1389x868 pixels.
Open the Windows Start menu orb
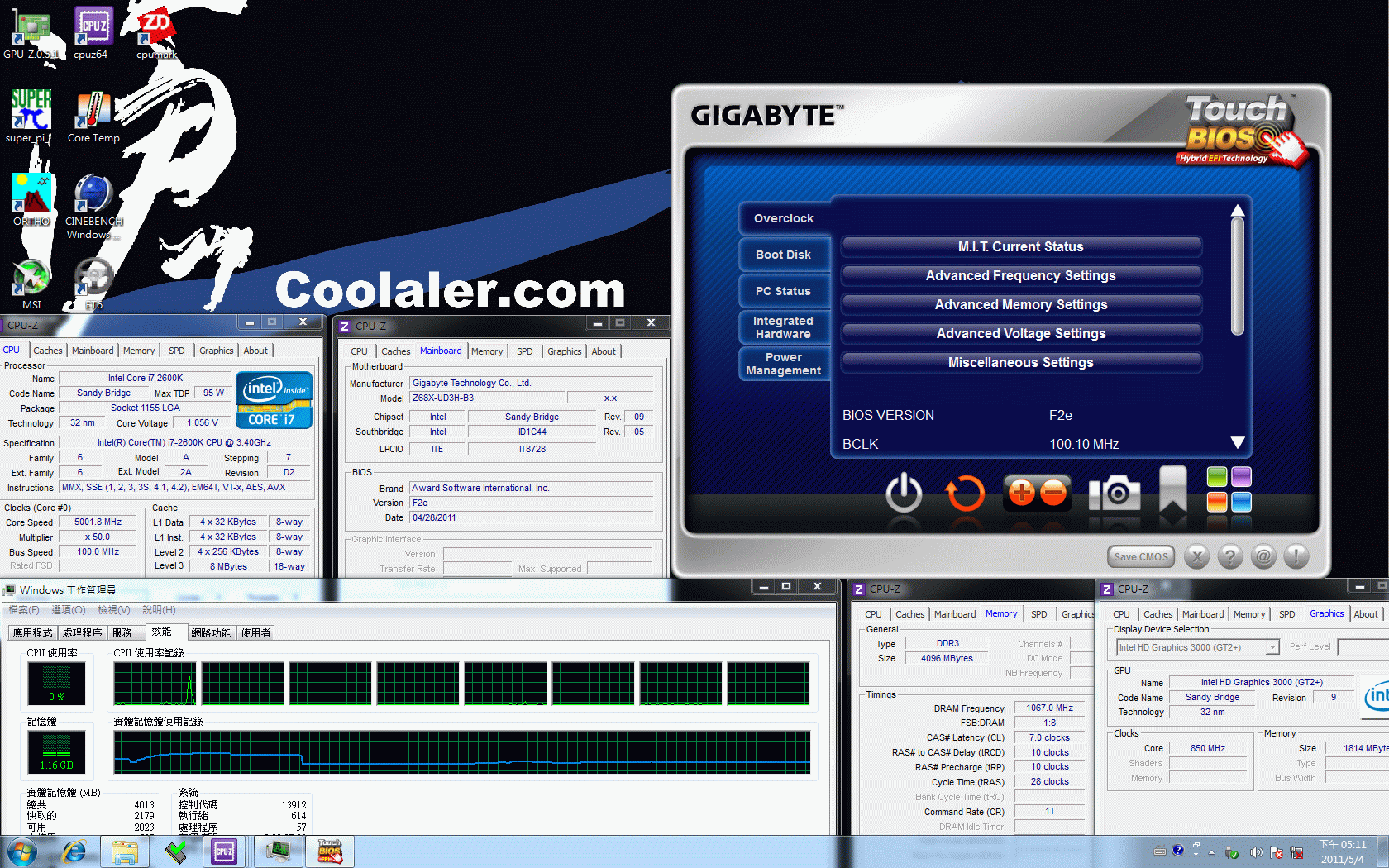coord(22,851)
